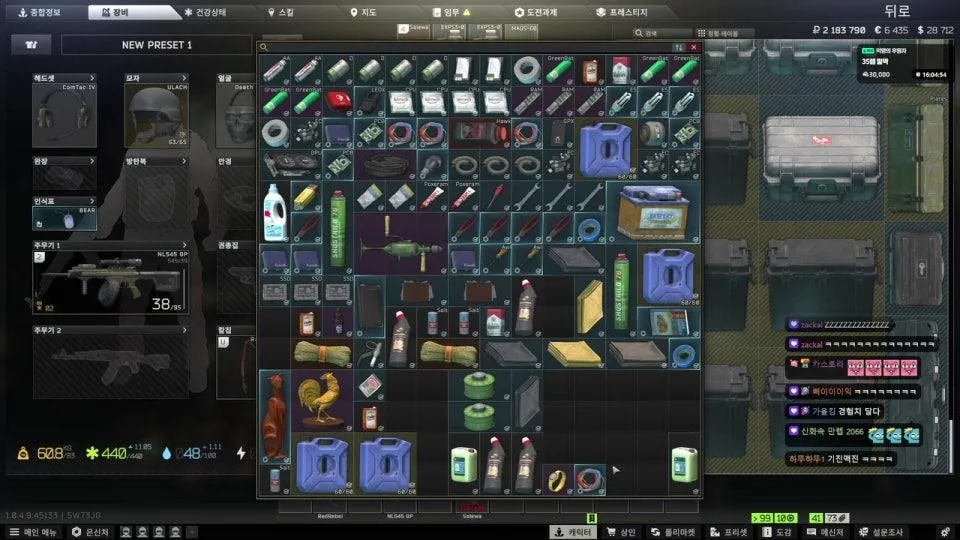The height and width of the screenshot is (540, 960).
Task: Select the red first-aid pouch item
Action: 338,102
